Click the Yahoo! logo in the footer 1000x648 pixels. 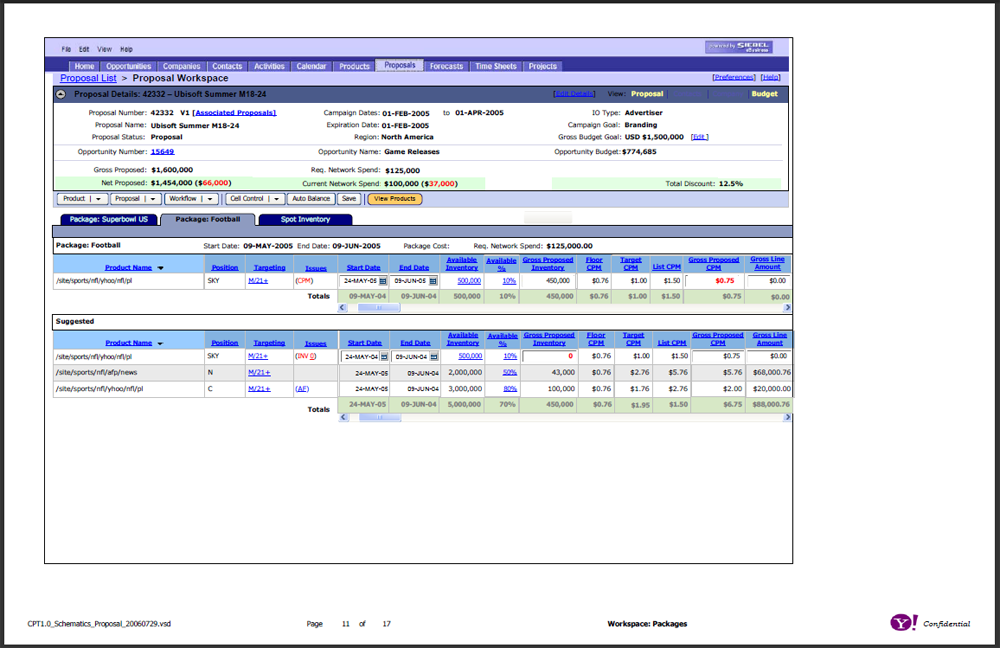pyautogui.click(x=903, y=622)
